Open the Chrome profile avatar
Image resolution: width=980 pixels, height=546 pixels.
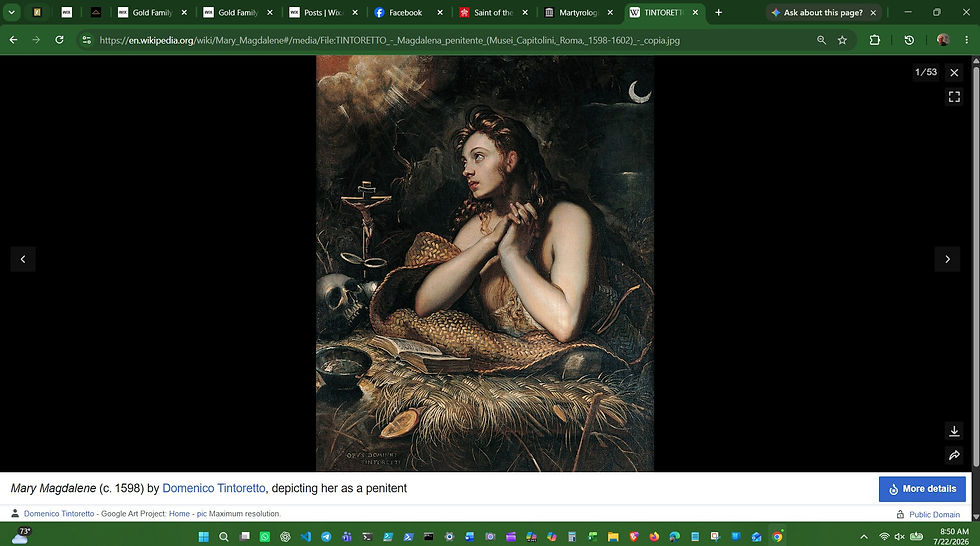click(x=943, y=40)
